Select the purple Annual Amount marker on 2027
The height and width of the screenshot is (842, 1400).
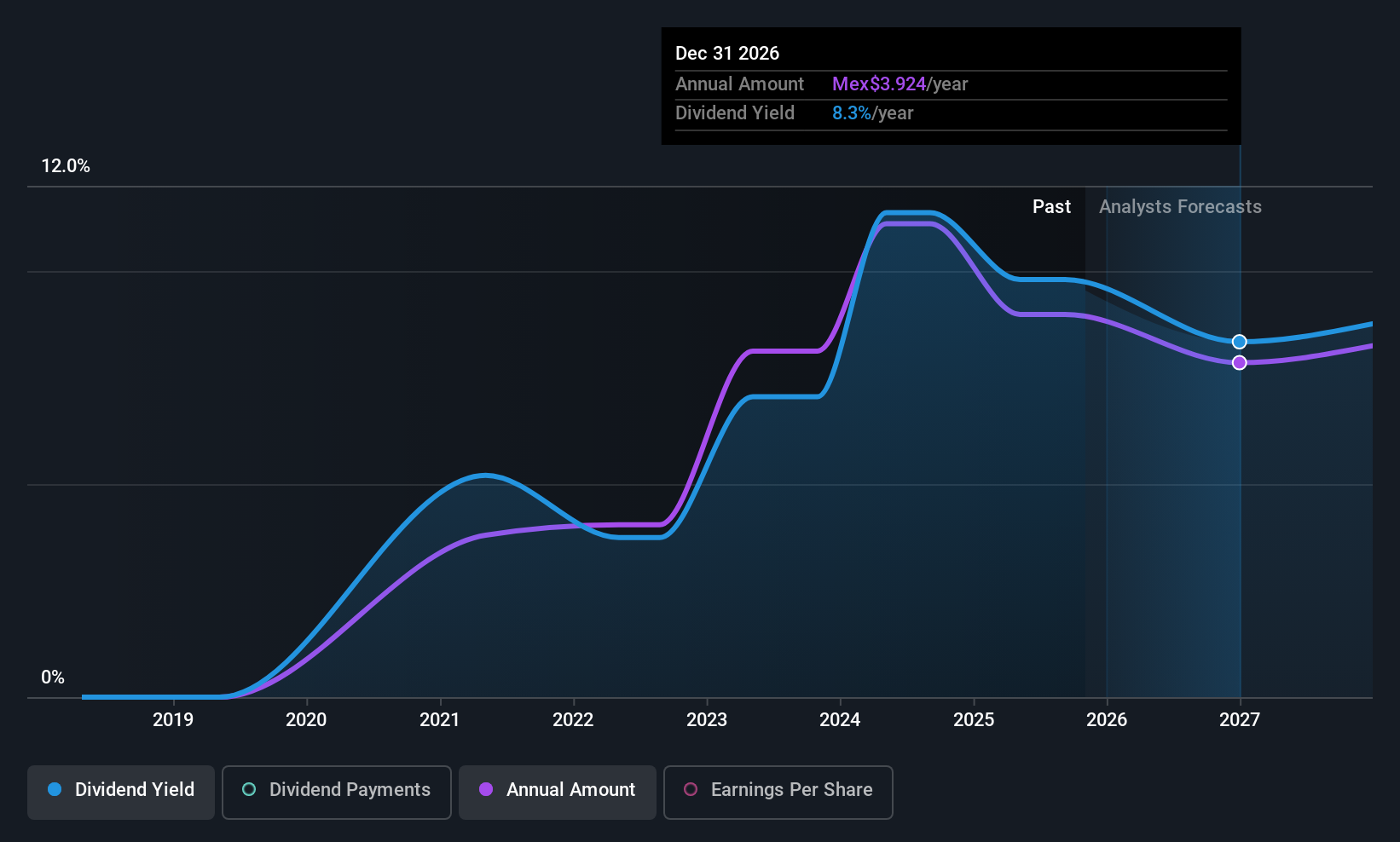[x=1240, y=362]
